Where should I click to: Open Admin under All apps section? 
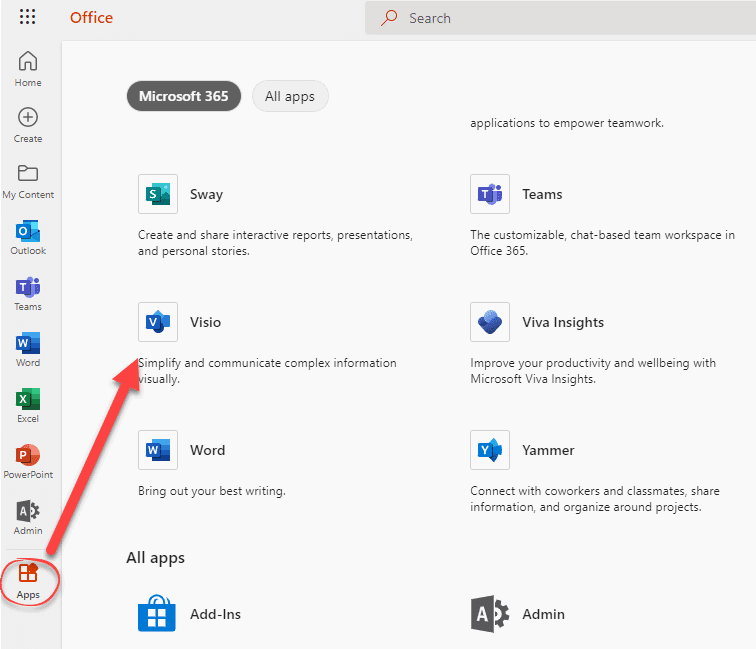point(490,613)
